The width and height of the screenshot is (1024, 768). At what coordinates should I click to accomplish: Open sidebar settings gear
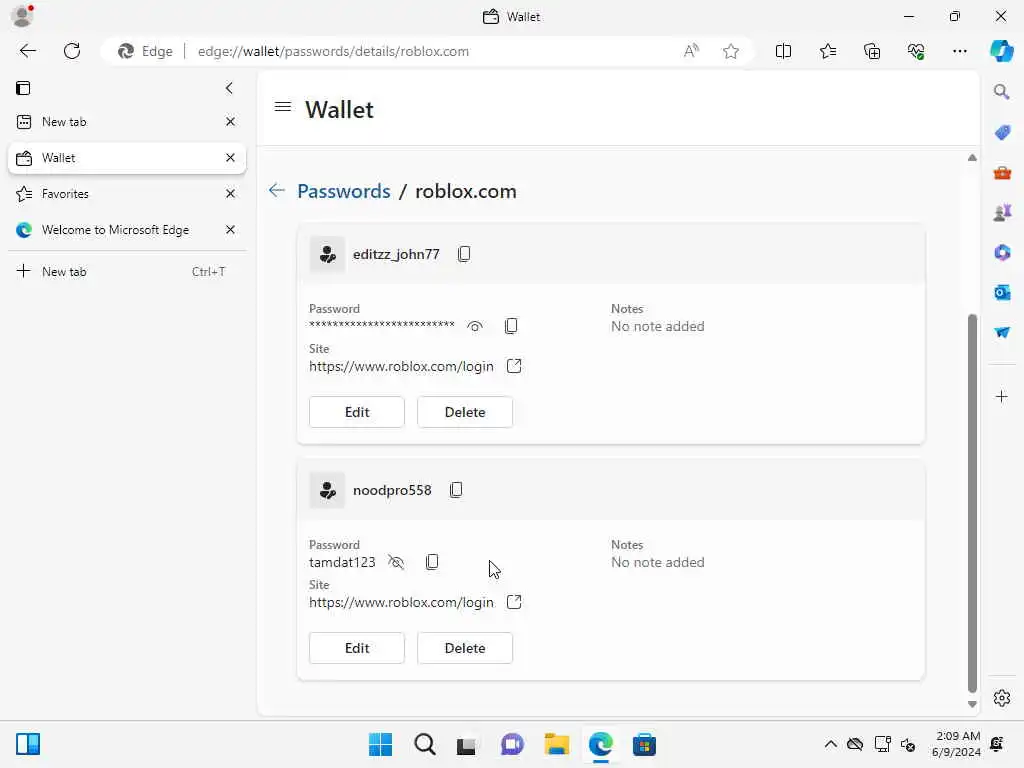tap(1001, 698)
